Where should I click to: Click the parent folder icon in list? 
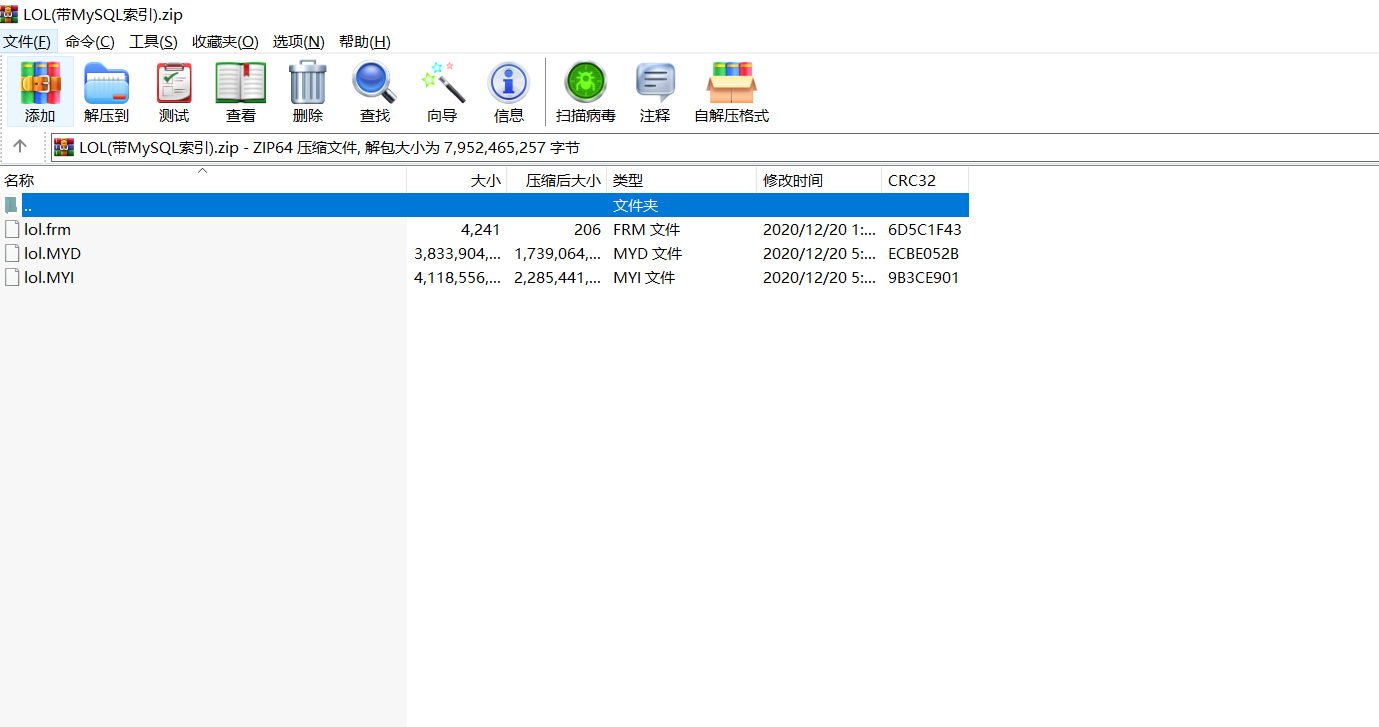point(12,205)
